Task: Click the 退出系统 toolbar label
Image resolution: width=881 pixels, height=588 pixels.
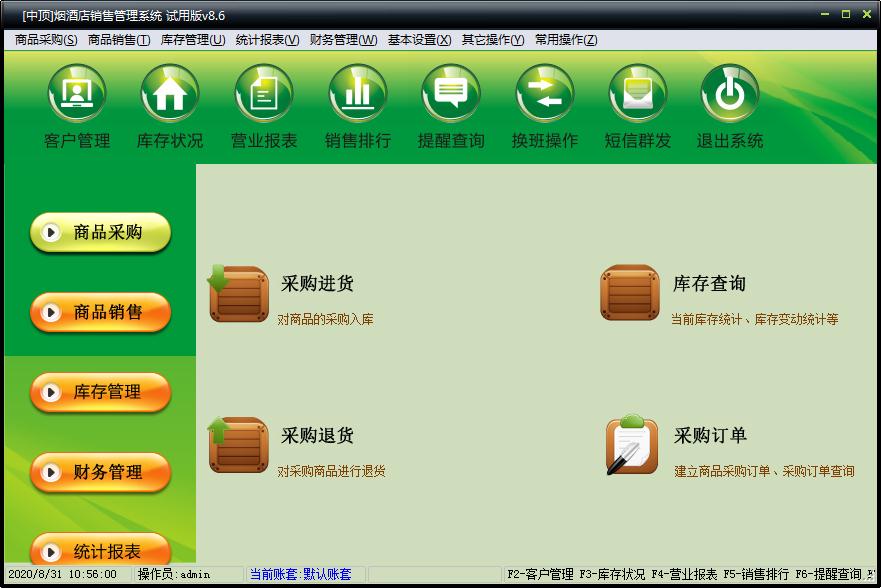Action: [730, 140]
